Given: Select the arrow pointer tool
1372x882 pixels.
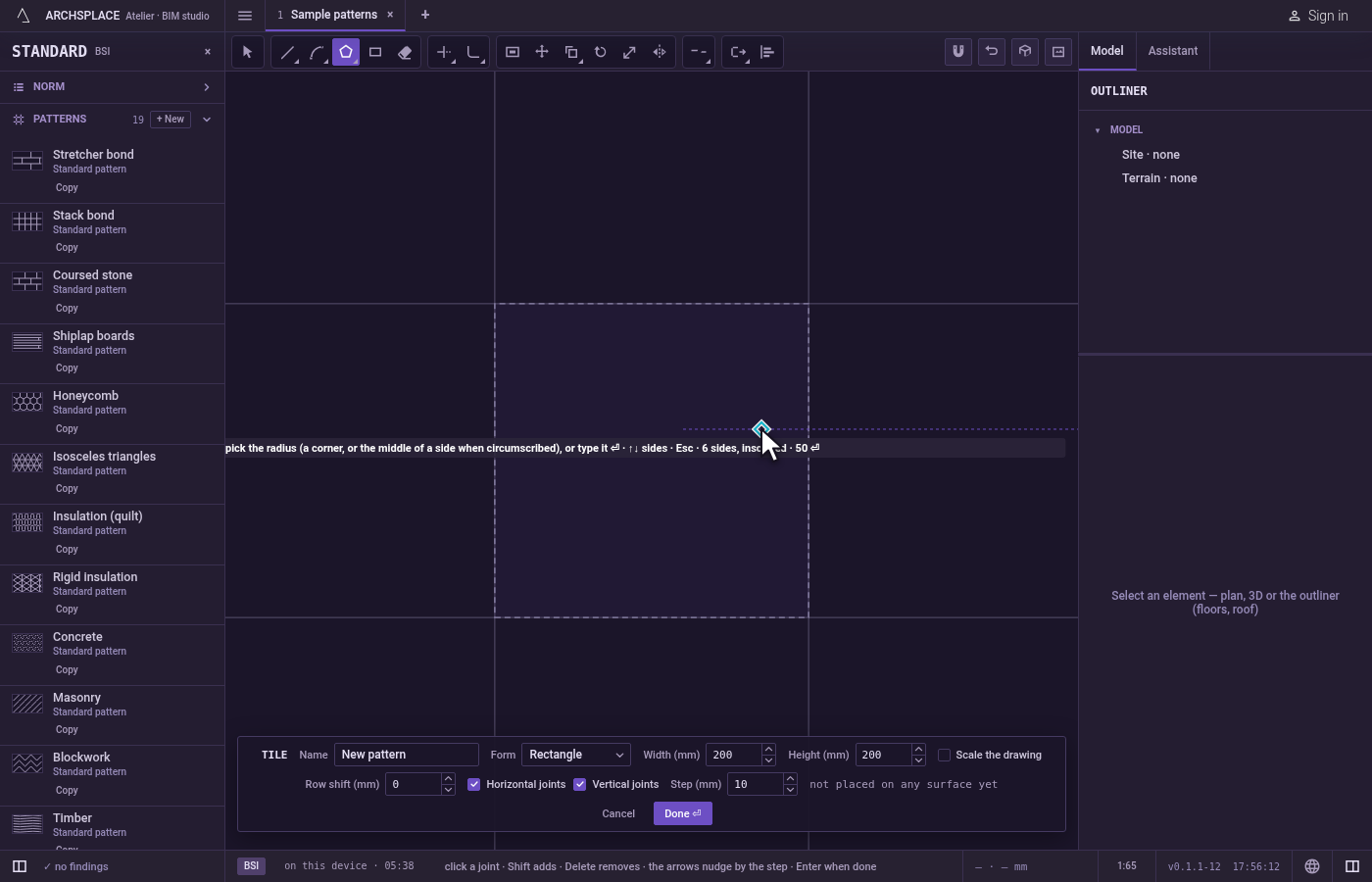Looking at the screenshot, I should coord(247,52).
